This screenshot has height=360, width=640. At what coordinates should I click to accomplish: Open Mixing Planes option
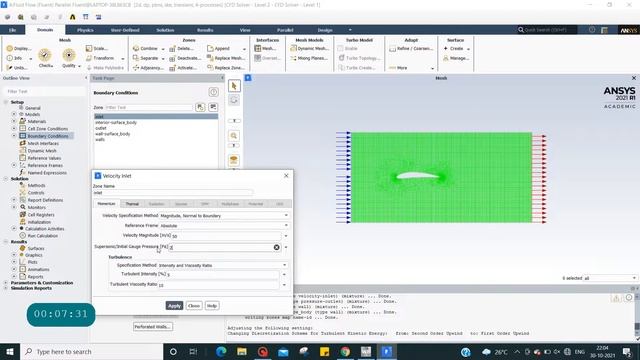click(309, 58)
